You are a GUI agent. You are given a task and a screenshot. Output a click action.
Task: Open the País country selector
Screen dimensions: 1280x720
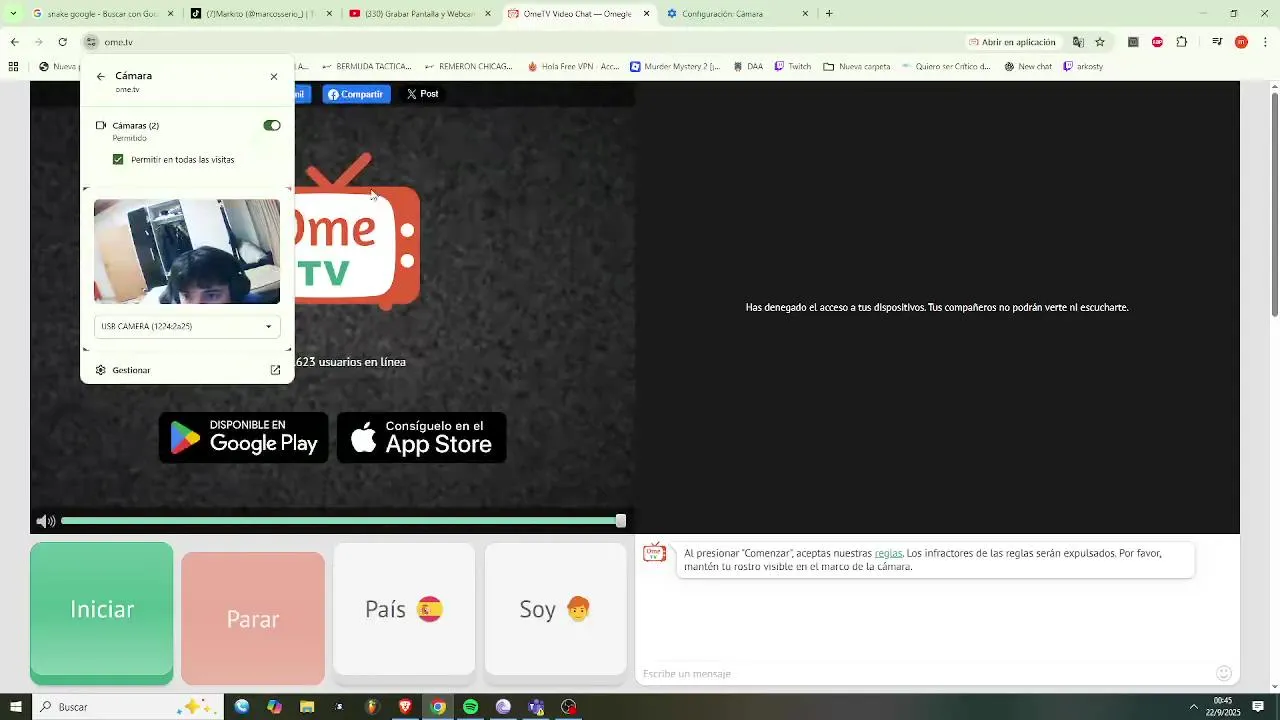[x=404, y=609]
